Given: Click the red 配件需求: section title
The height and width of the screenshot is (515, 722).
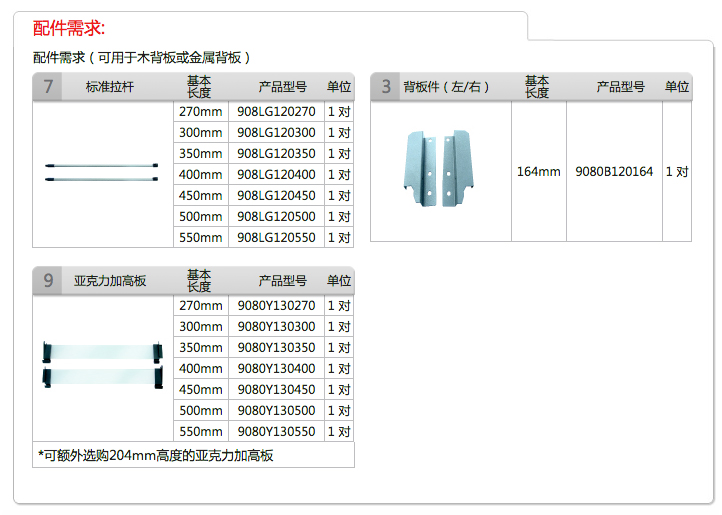Looking at the screenshot, I should [x=68, y=28].
